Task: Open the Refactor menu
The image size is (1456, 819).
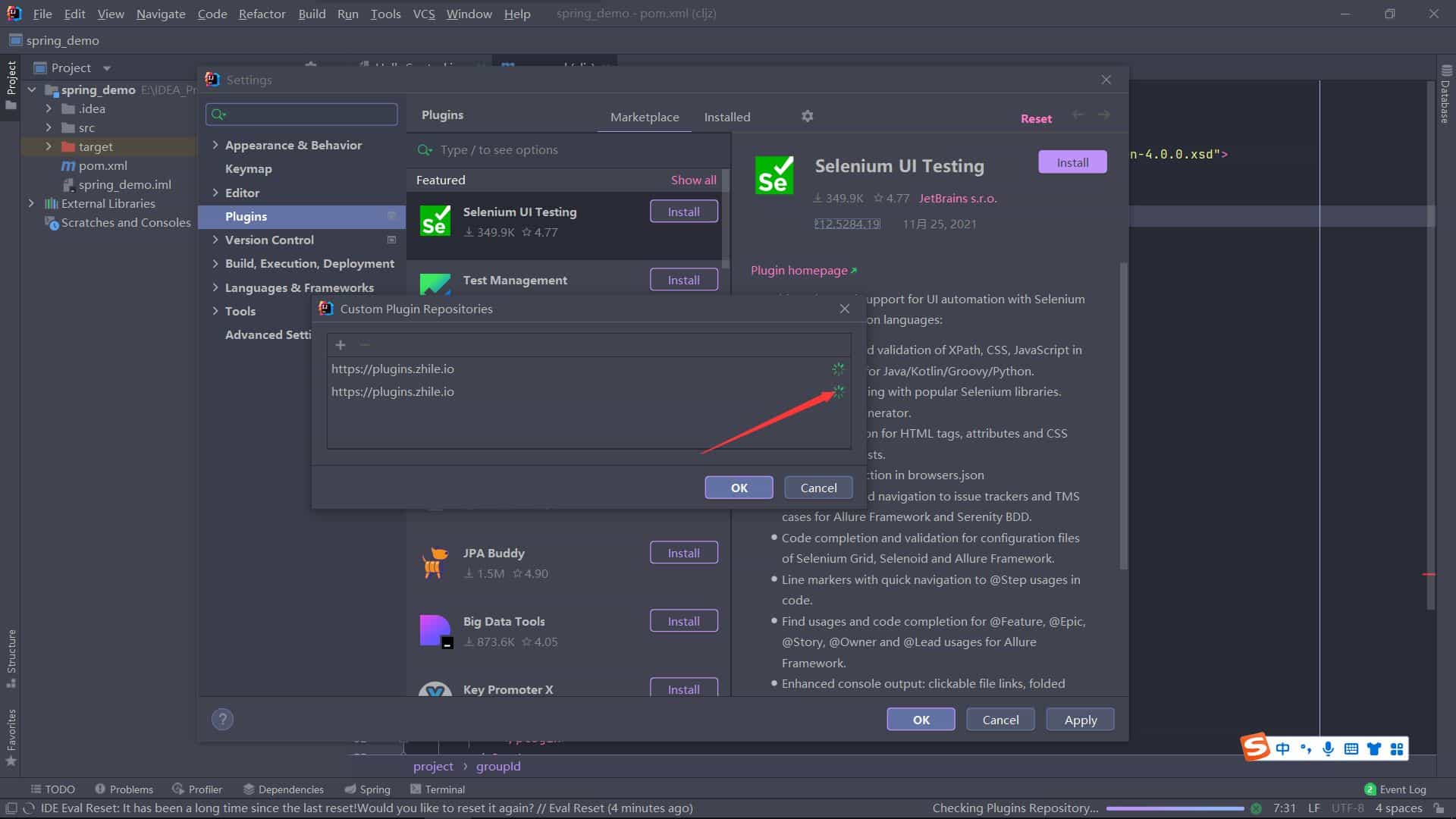Action: coord(262,14)
